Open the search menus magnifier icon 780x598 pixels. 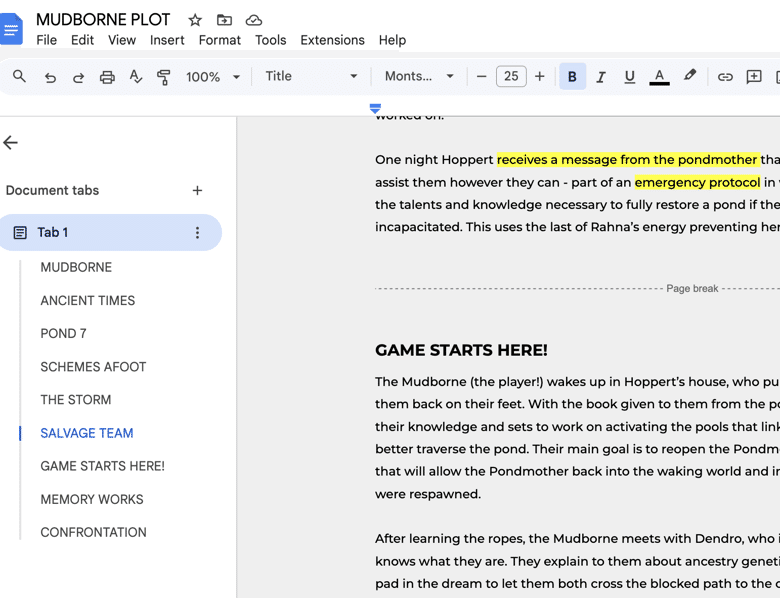19,77
